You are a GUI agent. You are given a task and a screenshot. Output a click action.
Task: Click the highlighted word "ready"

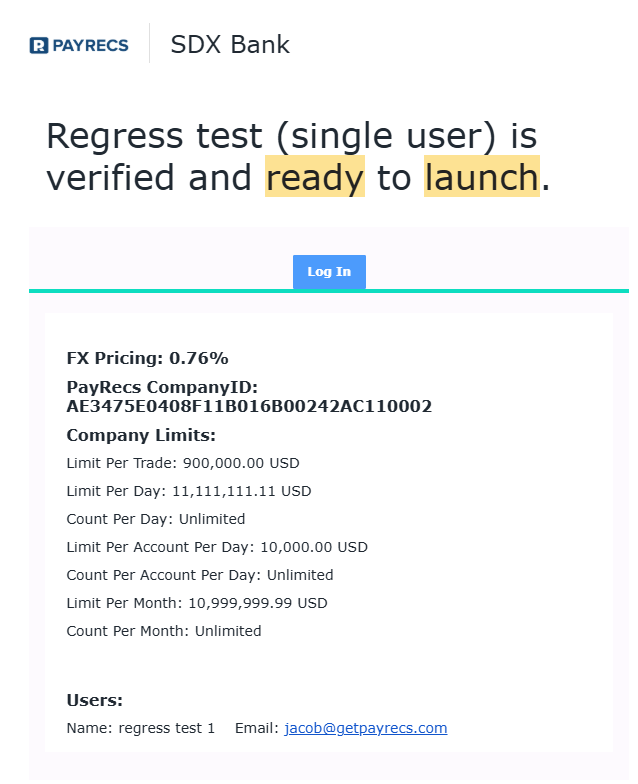314,177
